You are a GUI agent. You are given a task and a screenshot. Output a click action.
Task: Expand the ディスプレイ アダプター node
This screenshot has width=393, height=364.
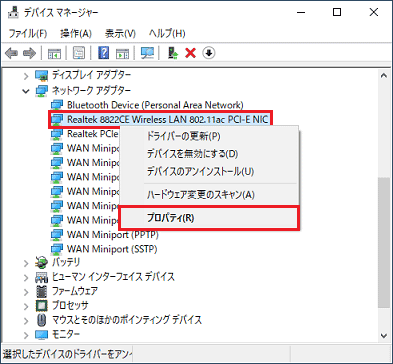[26, 76]
